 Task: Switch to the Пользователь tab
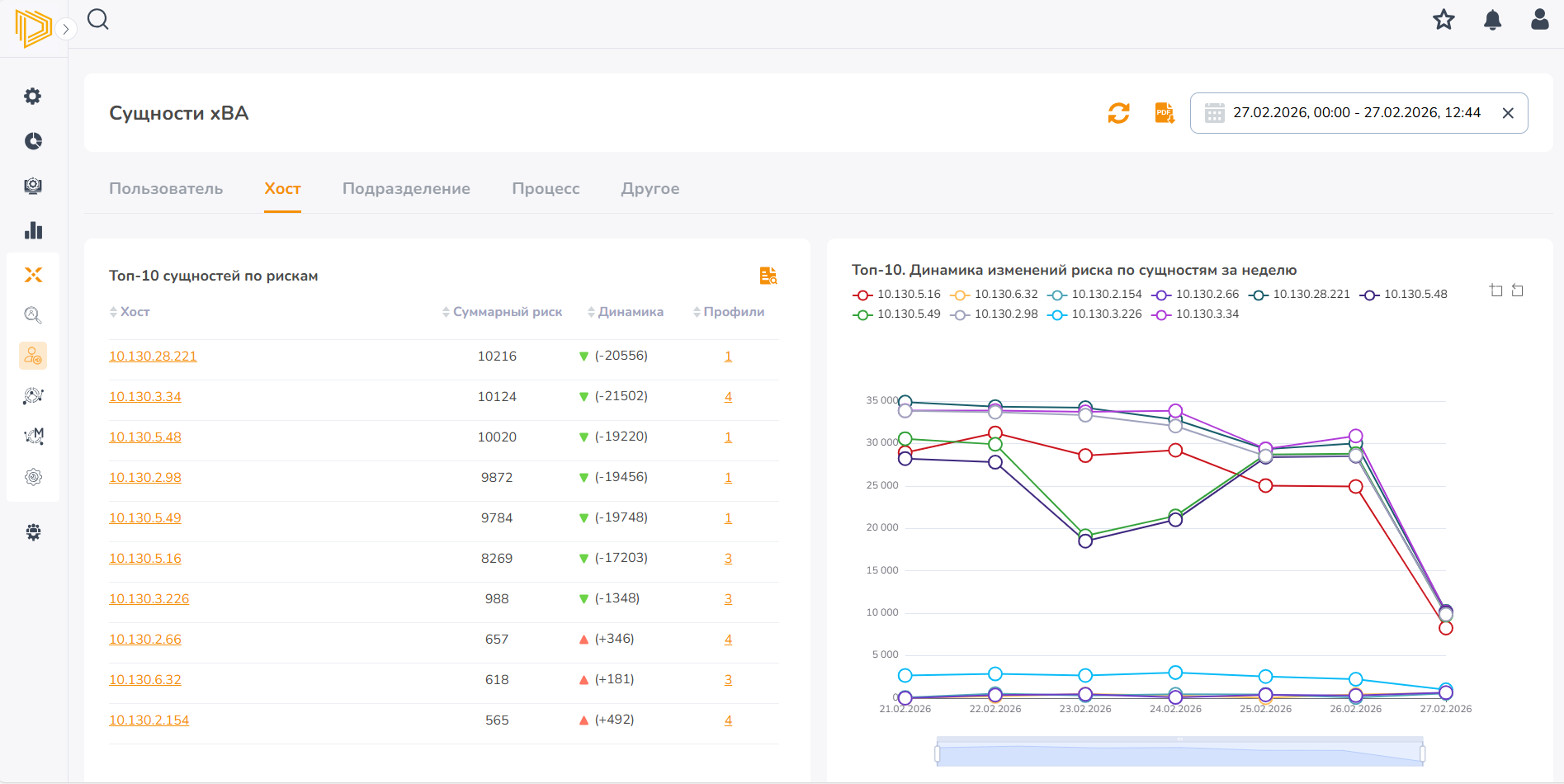[166, 189]
